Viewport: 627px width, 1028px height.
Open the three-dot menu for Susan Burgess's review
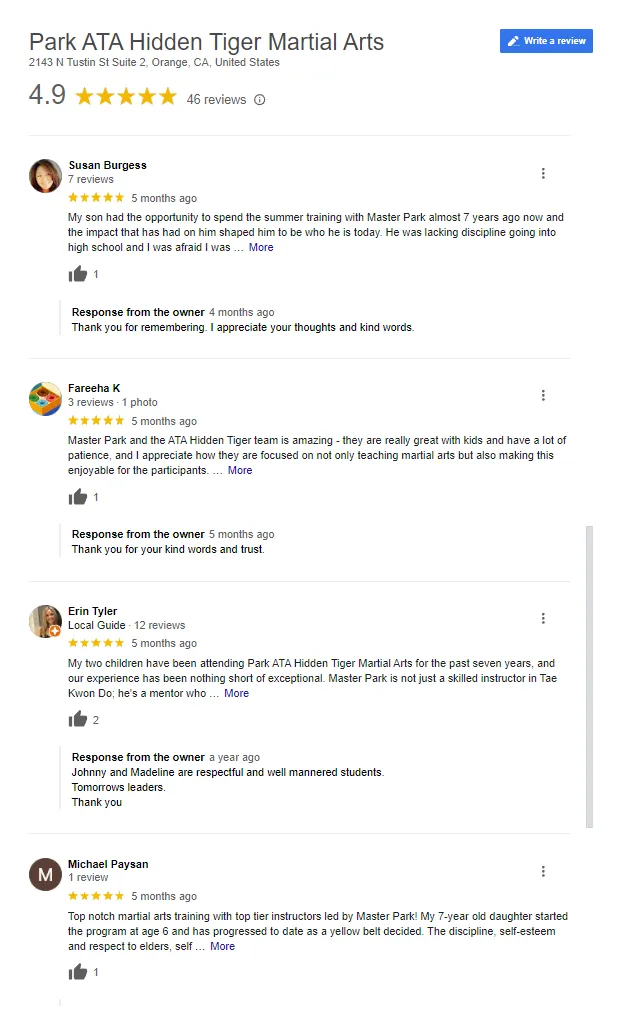543,173
